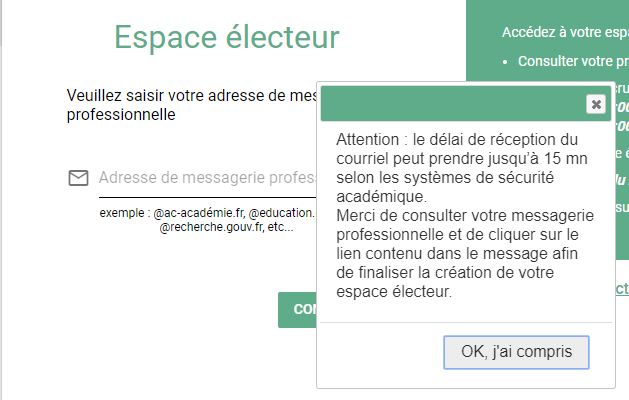Viewport: 629px width, 400px height.
Task: Click the espace électeur text ending the dialog
Action: coord(394,292)
